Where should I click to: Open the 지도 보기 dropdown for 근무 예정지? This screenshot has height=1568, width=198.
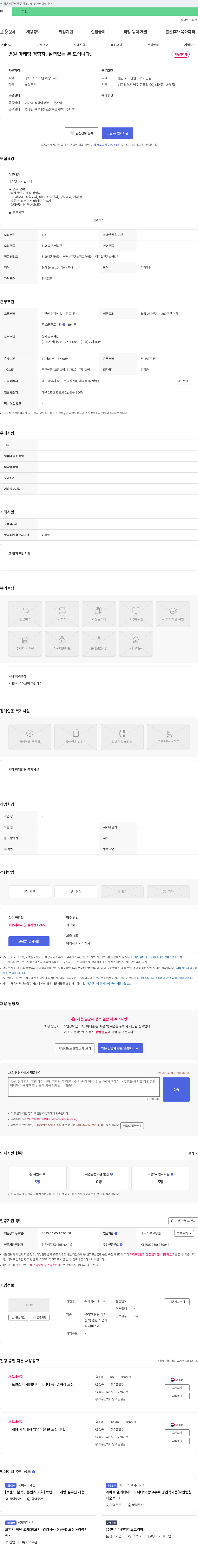click(x=184, y=381)
